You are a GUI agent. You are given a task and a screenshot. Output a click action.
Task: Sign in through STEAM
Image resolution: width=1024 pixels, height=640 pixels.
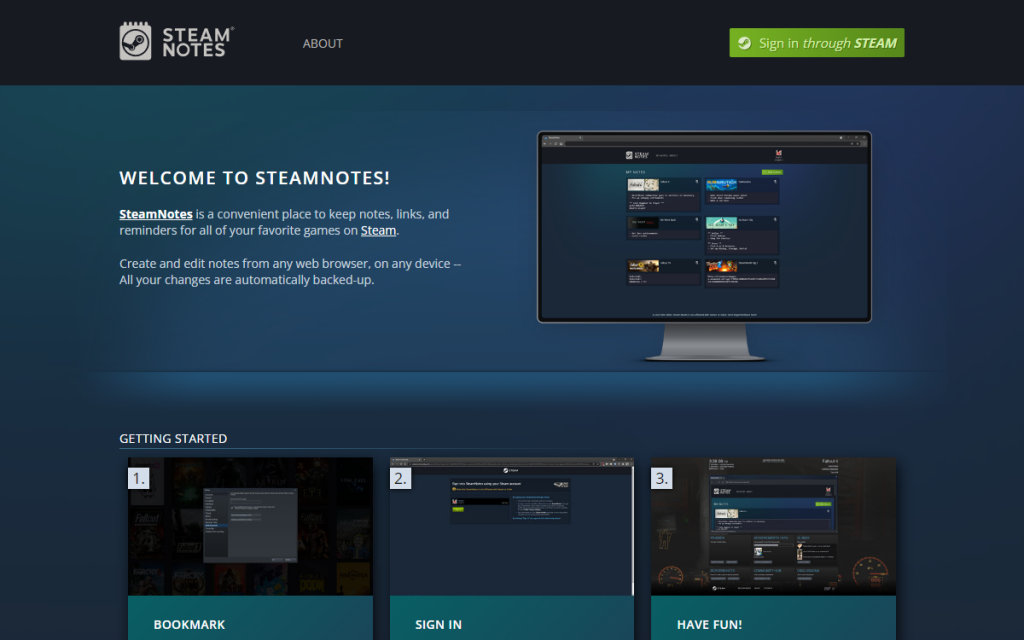[x=816, y=43]
